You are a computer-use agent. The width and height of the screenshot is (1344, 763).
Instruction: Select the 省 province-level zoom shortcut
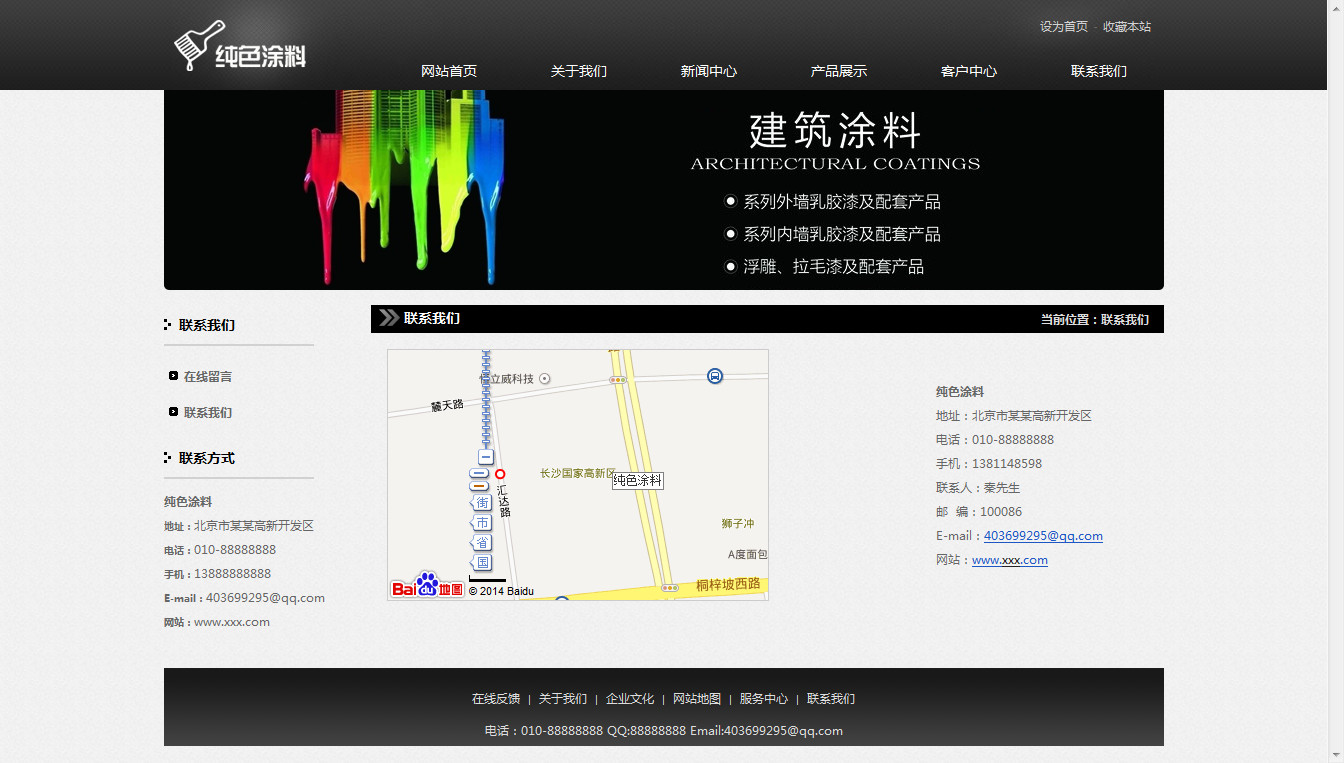pyautogui.click(x=482, y=542)
